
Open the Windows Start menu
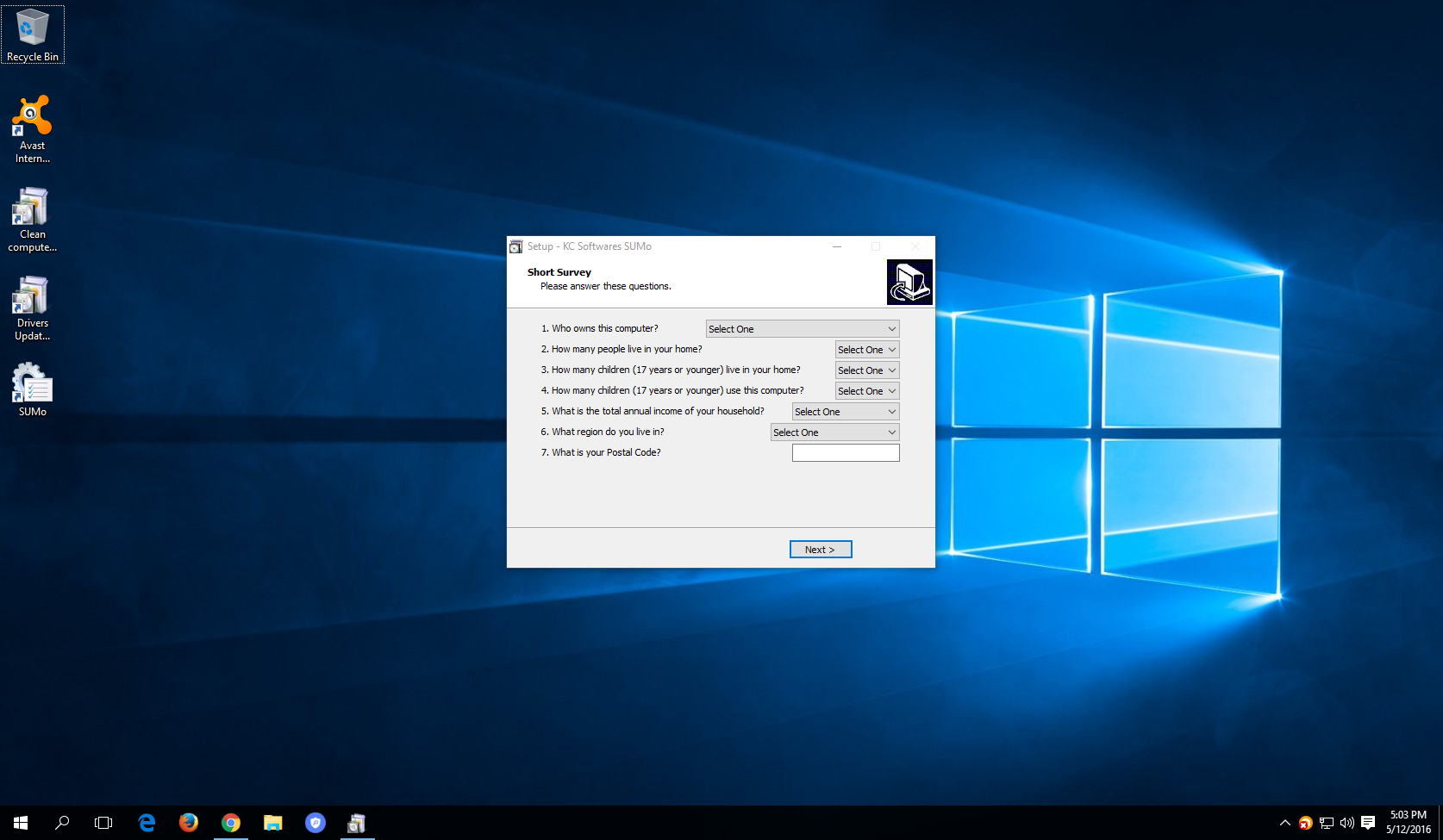pos(21,823)
